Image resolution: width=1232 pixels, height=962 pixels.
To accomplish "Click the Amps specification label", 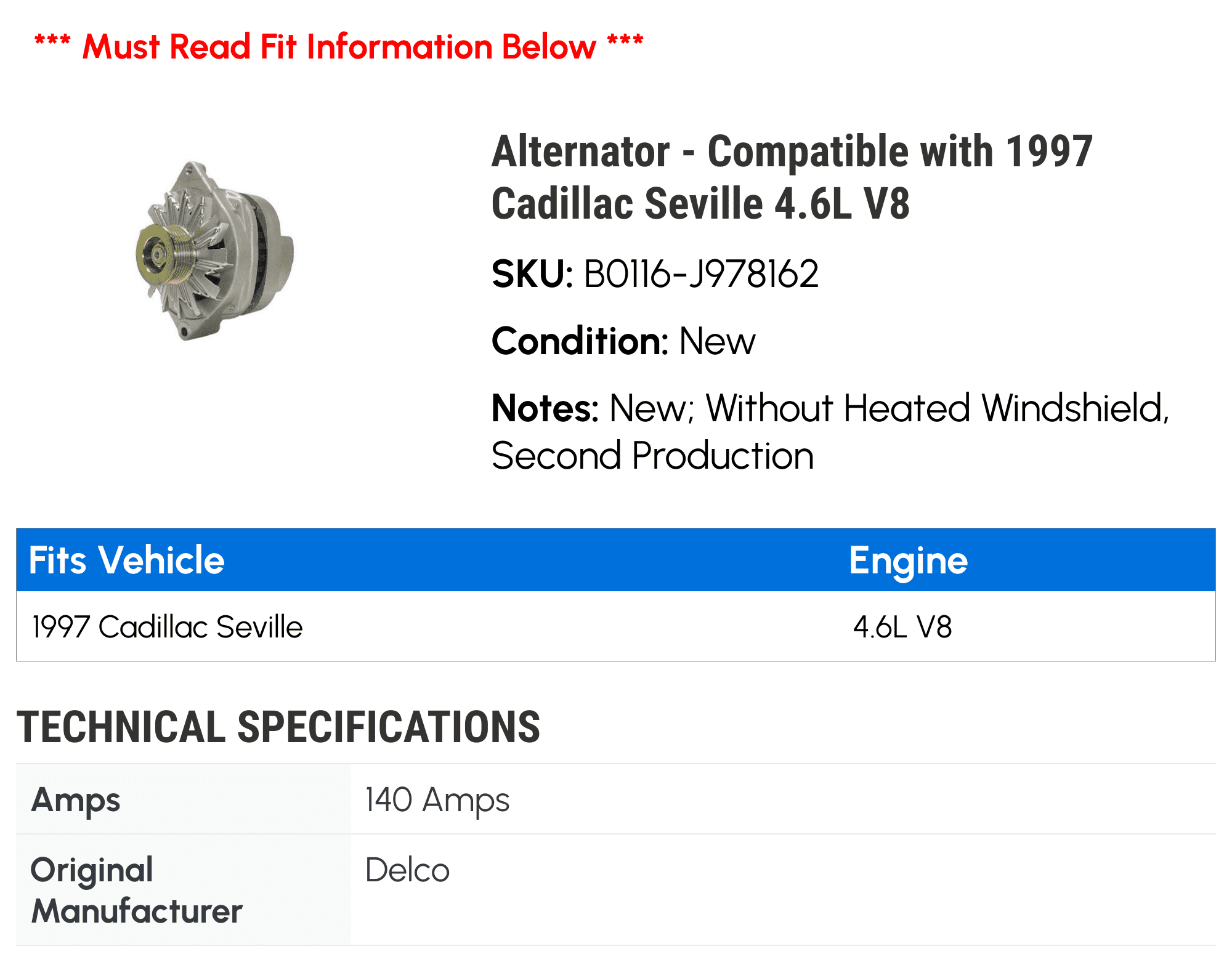I will click(x=76, y=800).
